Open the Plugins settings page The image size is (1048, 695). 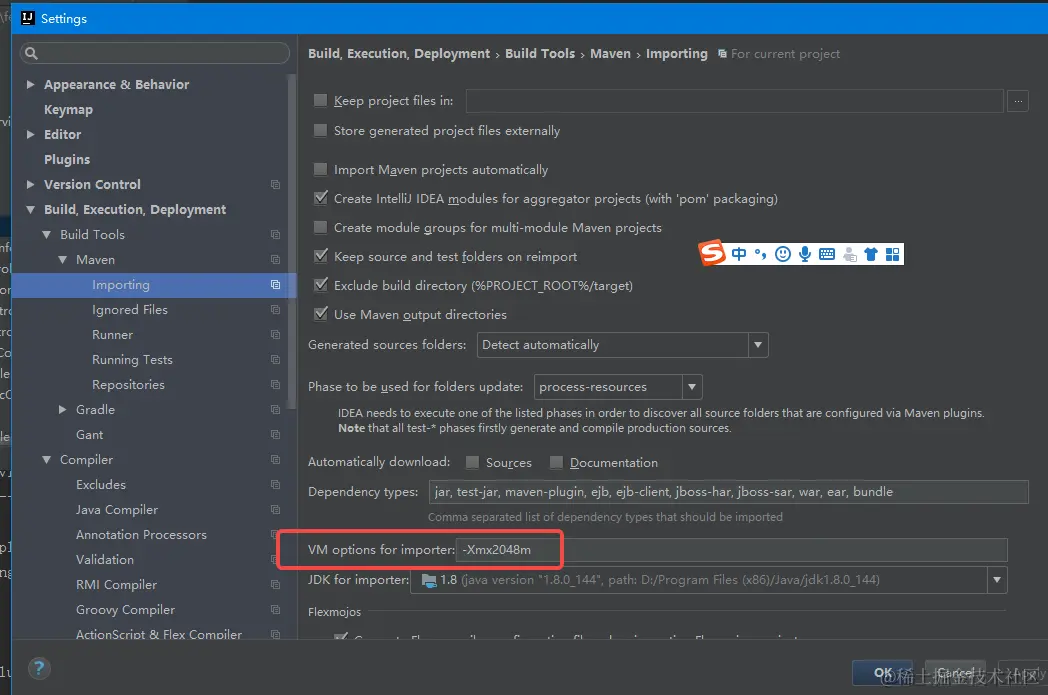coord(67,160)
